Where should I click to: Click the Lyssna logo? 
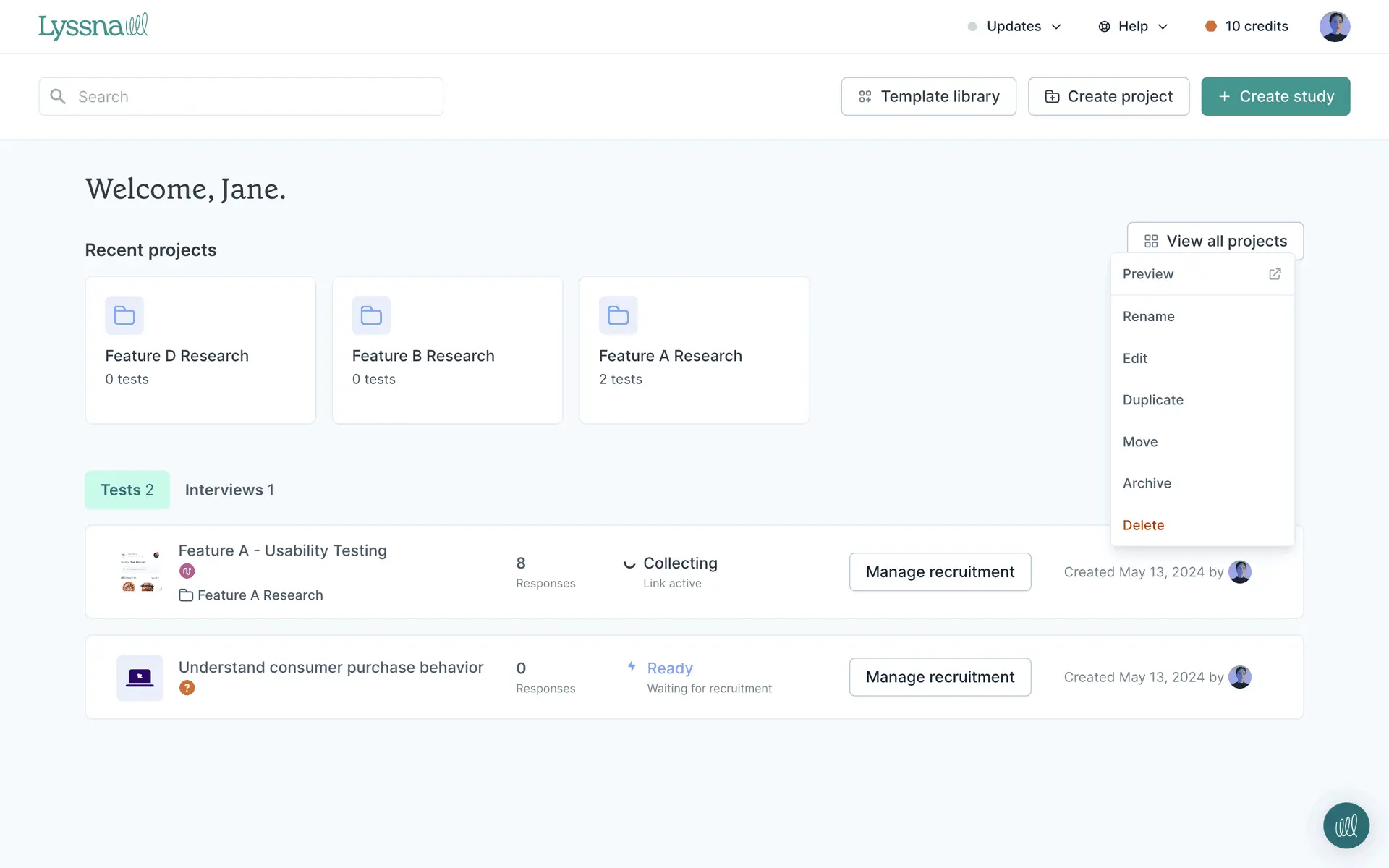(x=93, y=26)
